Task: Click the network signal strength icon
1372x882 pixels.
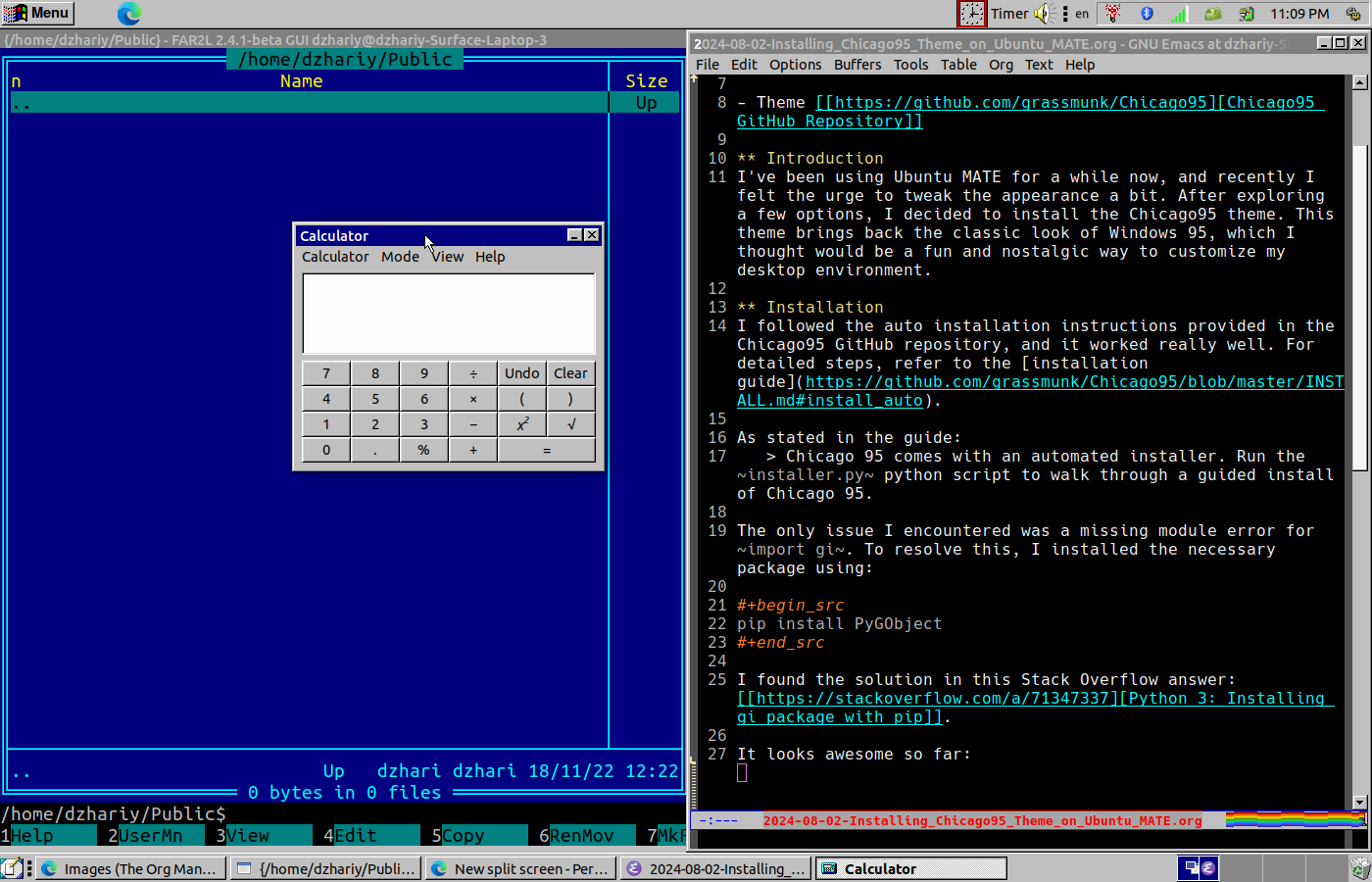Action: tap(1179, 14)
